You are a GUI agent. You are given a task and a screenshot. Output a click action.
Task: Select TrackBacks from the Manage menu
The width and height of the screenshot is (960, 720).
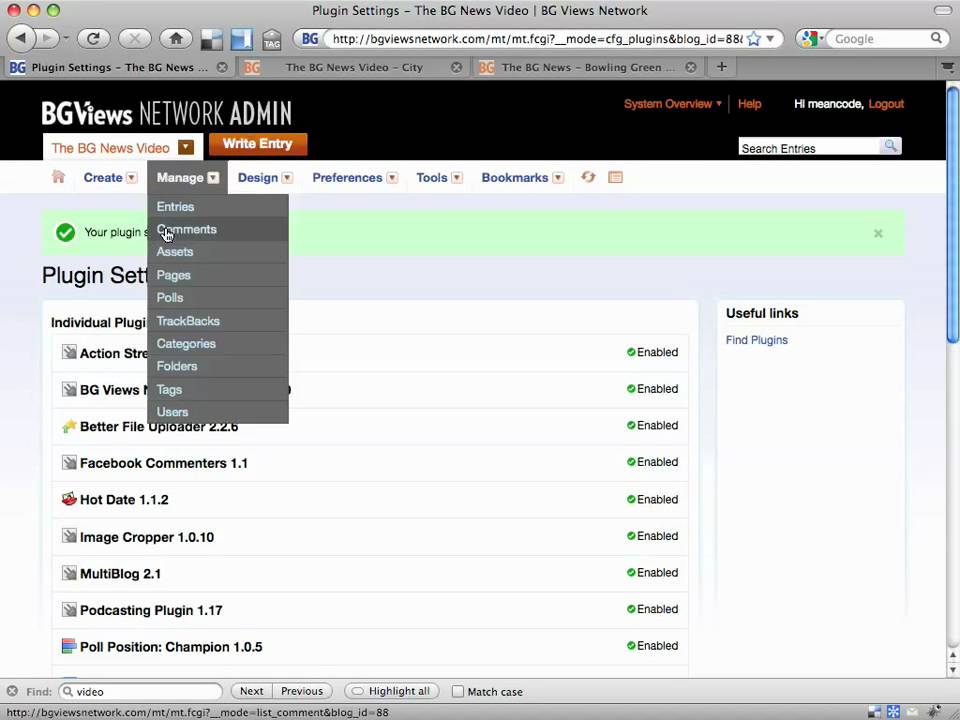point(217,321)
